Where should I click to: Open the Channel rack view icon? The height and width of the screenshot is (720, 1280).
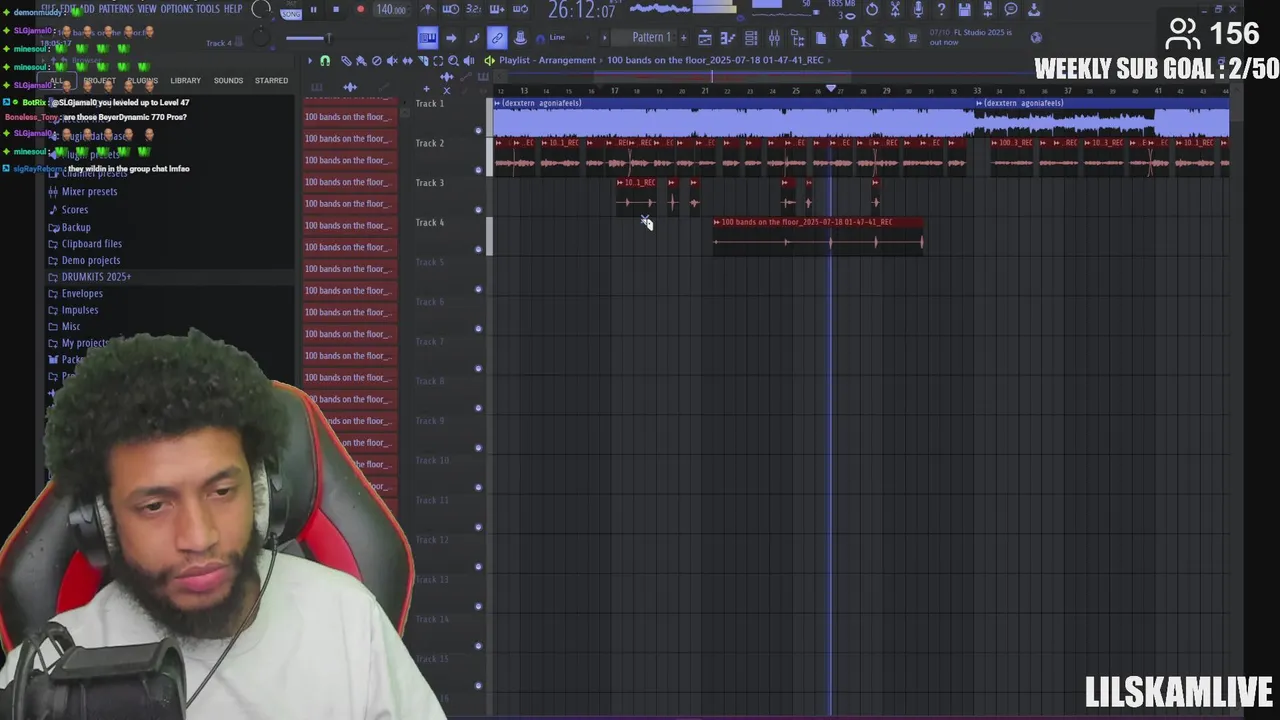click(x=751, y=38)
